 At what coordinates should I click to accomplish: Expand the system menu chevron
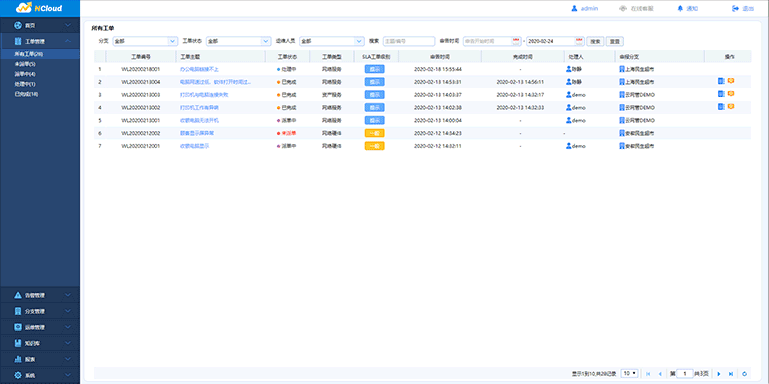(x=68, y=375)
